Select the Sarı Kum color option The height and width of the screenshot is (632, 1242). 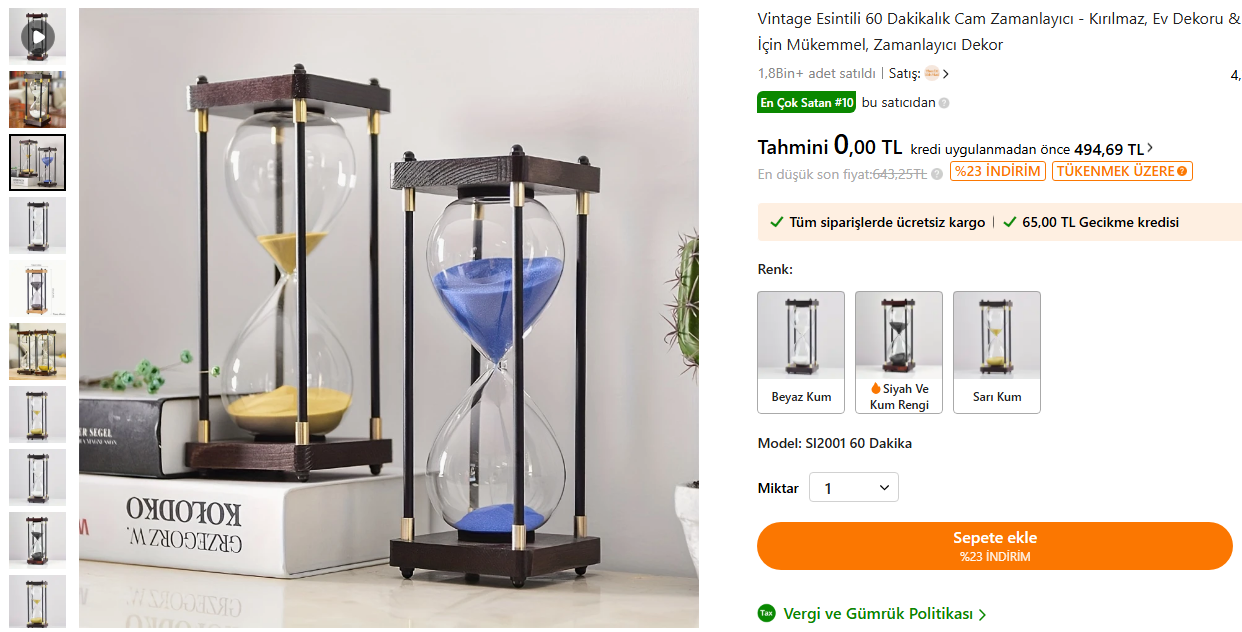tap(997, 352)
